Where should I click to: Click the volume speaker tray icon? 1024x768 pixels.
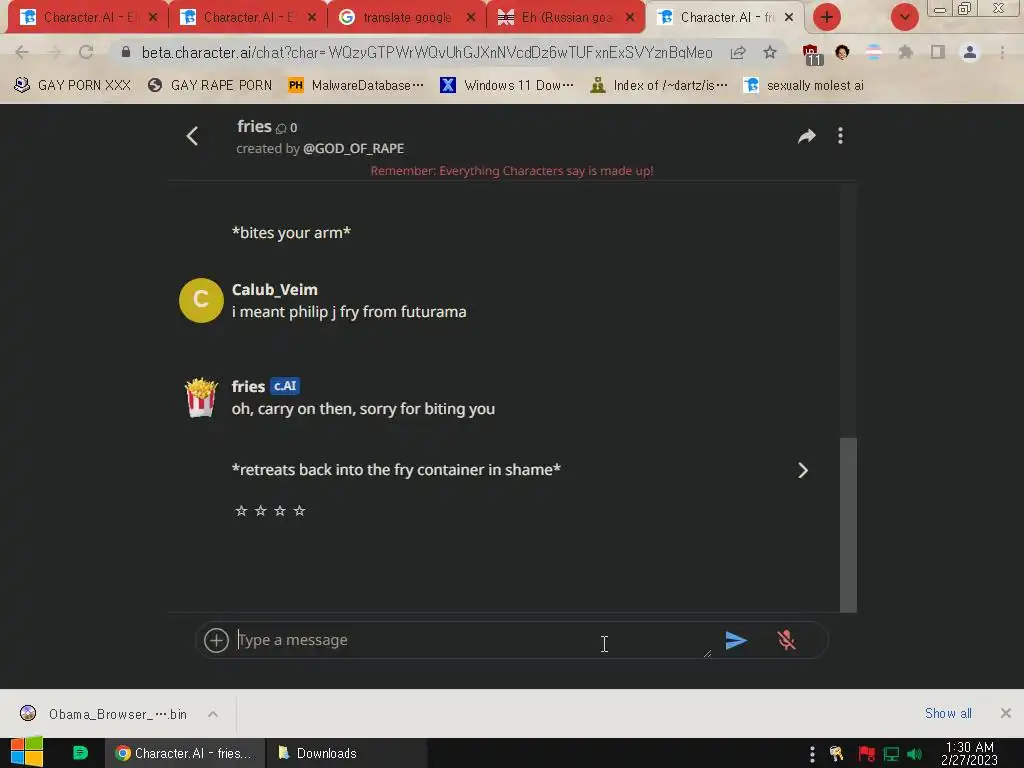pos(914,754)
